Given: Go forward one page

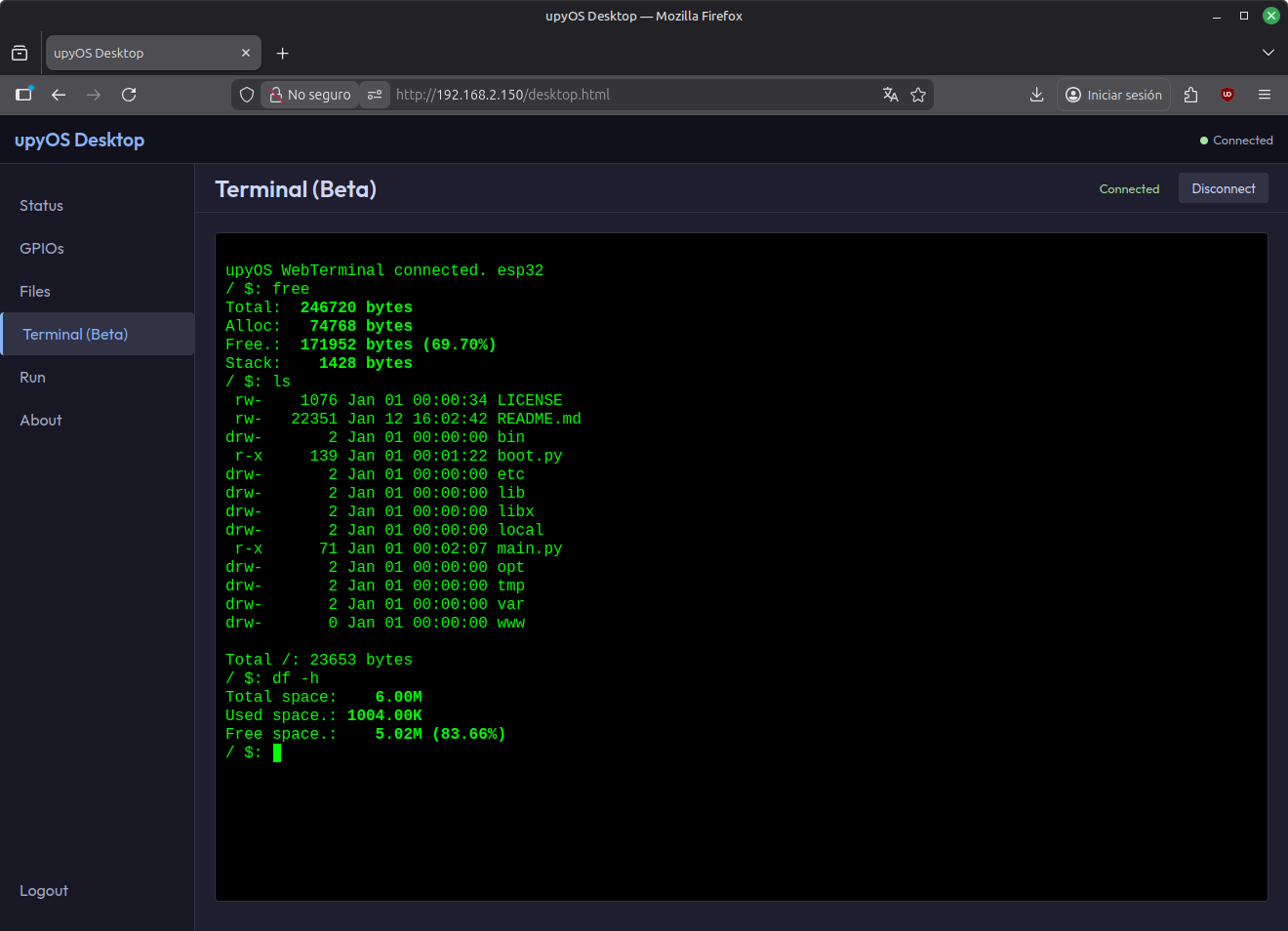Looking at the screenshot, I should tap(94, 95).
